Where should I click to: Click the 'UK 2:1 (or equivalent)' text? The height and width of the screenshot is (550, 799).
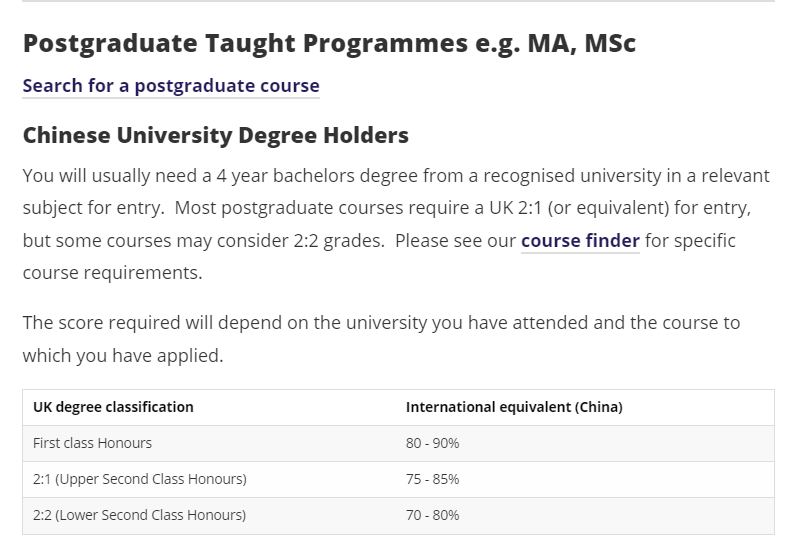coord(579,208)
